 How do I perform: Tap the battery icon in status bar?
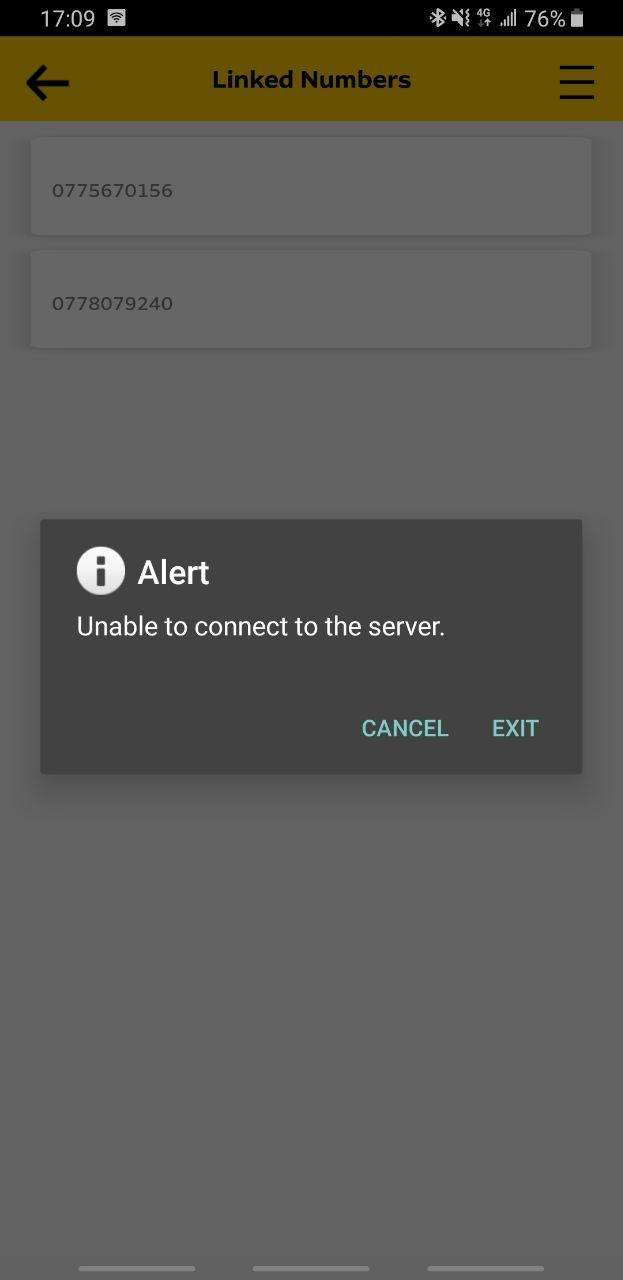(577, 18)
